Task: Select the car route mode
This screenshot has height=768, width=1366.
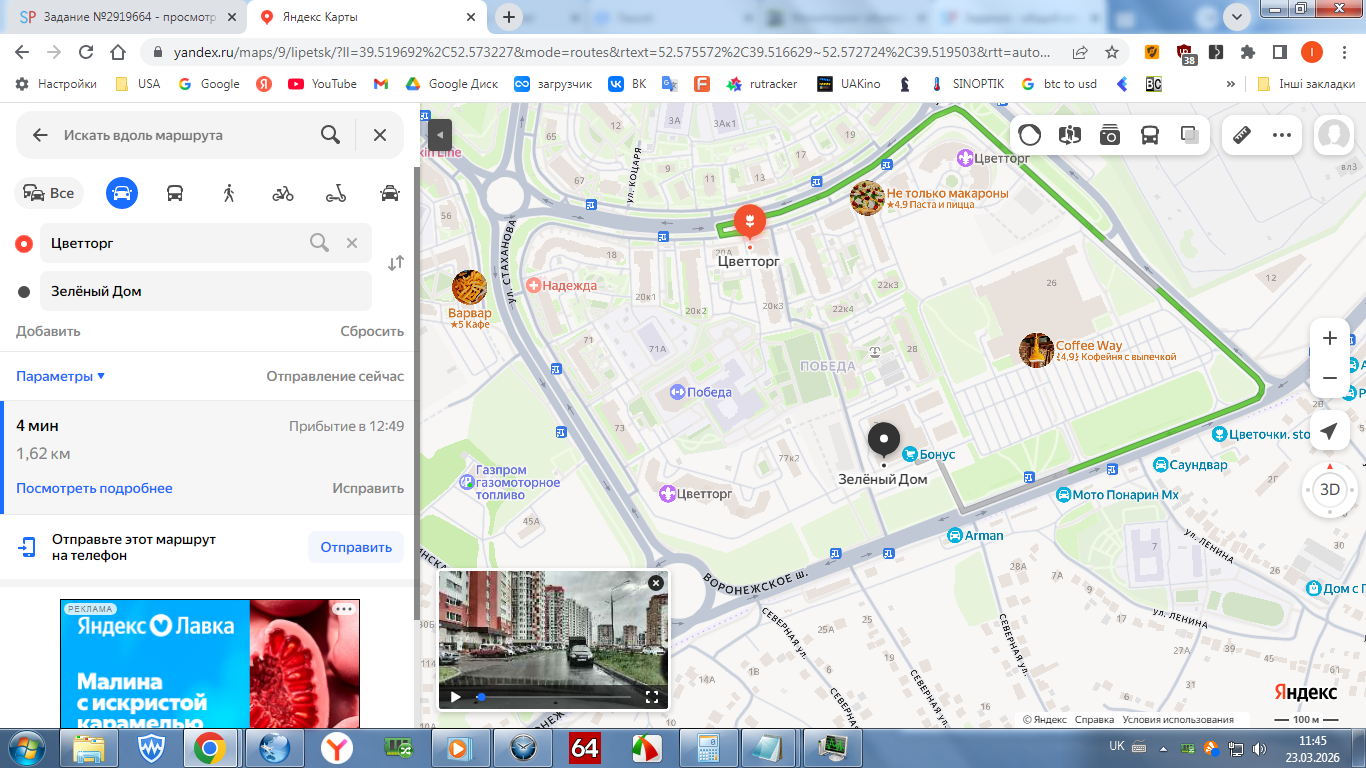Action: point(122,193)
